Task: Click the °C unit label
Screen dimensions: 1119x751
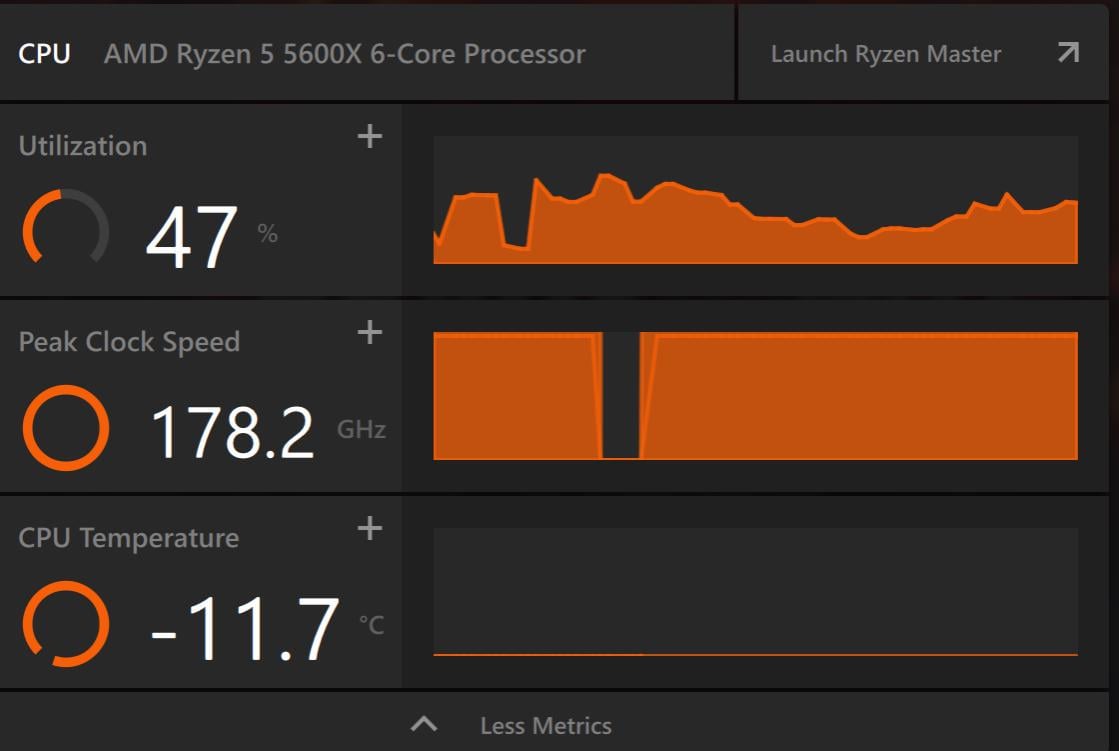Action: (x=371, y=625)
